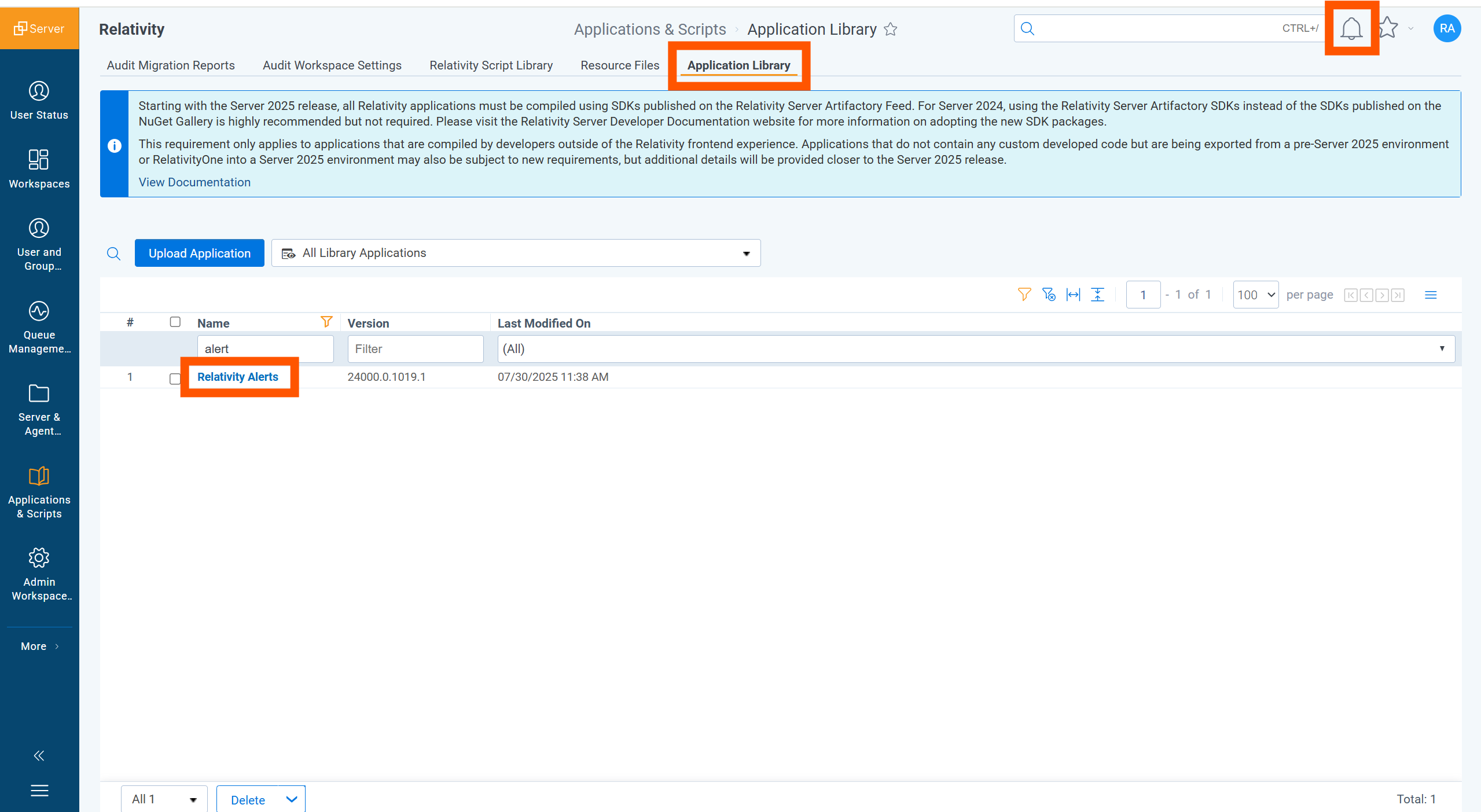The height and width of the screenshot is (812, 1481).
Task: Clear all filters using the filter-off icon
Action: tap(1048, 295)
